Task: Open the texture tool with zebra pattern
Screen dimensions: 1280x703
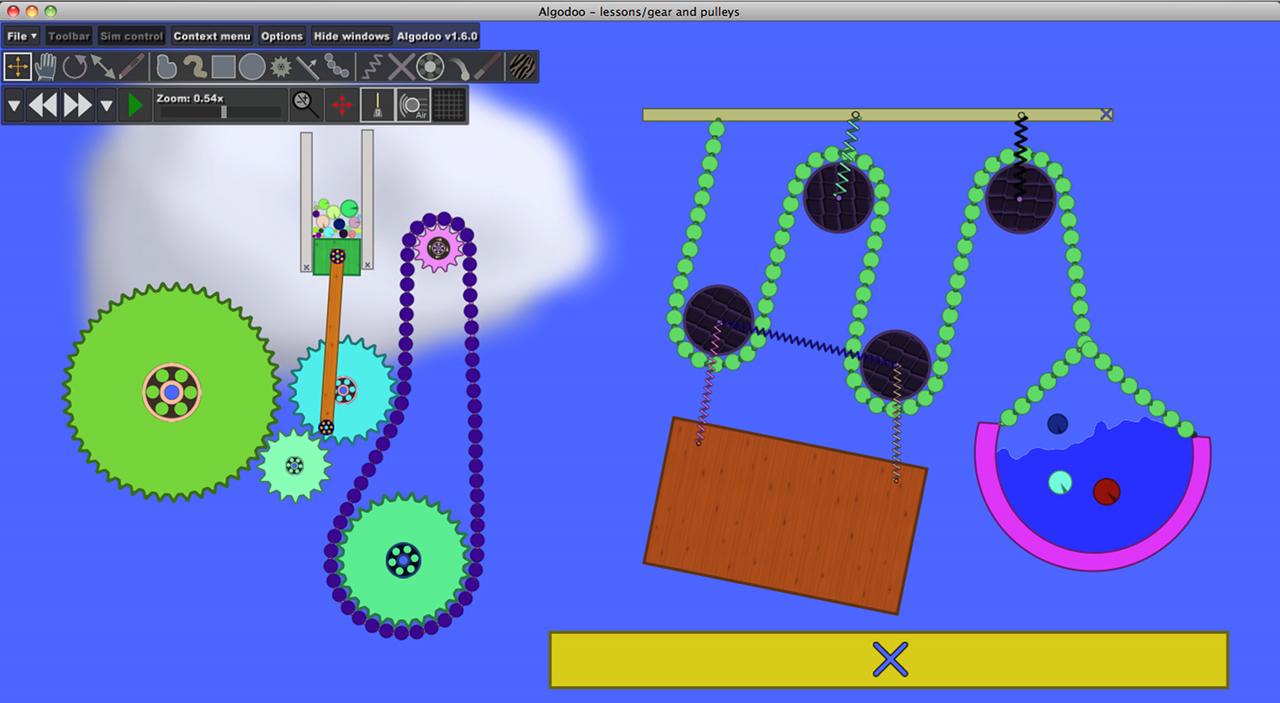Action: [522, 67]
